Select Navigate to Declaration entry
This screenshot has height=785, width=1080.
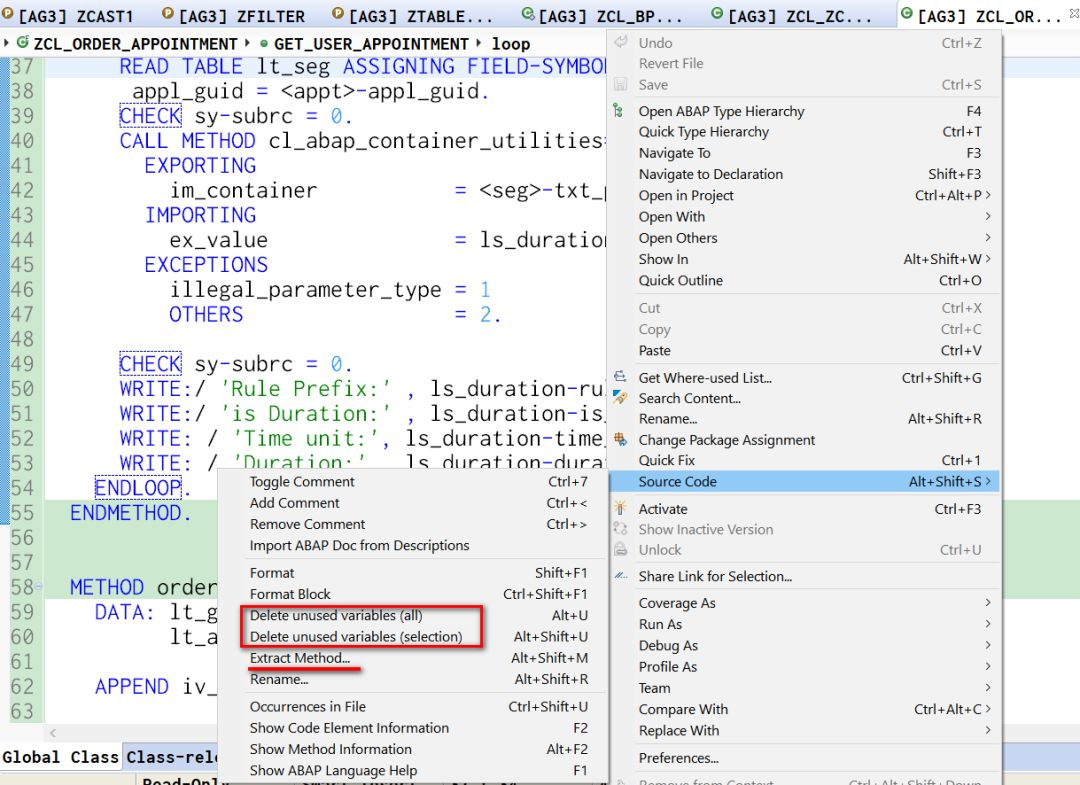click(x=804, y=174)
